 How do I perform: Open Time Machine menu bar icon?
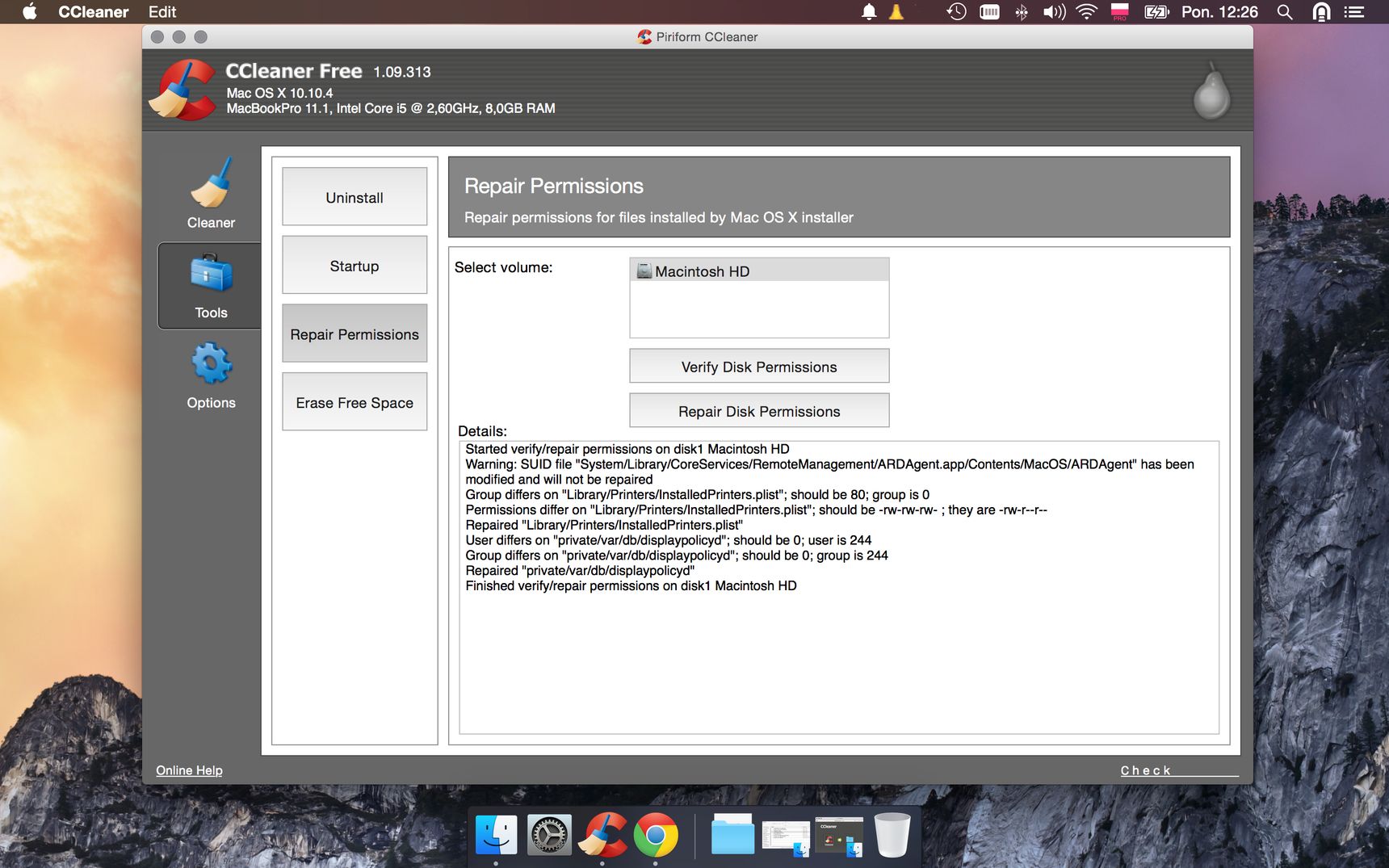tap(957, 11)
